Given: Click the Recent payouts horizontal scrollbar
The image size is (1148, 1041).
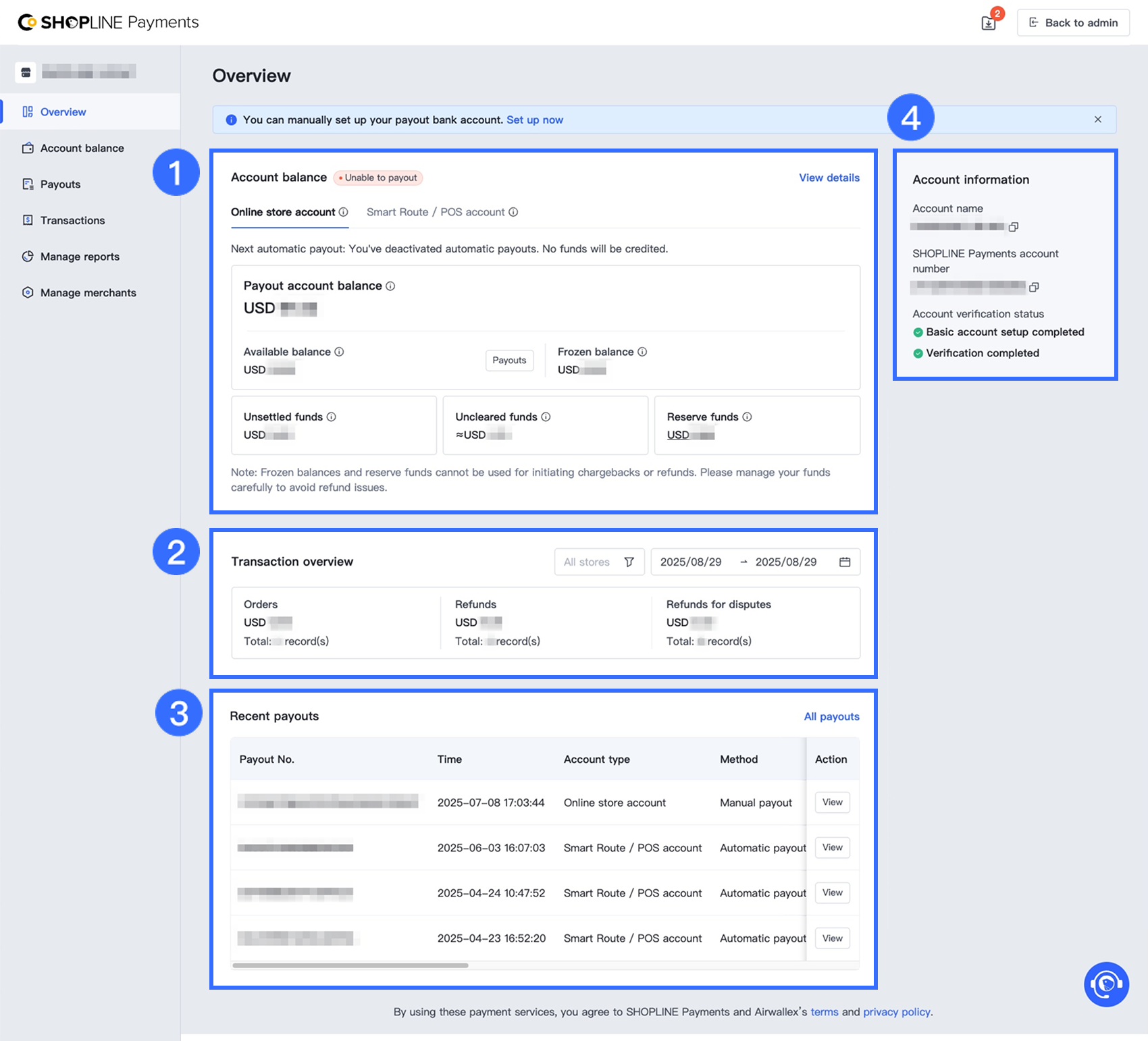Looking at the screenshot, I should tap(350, 965).
